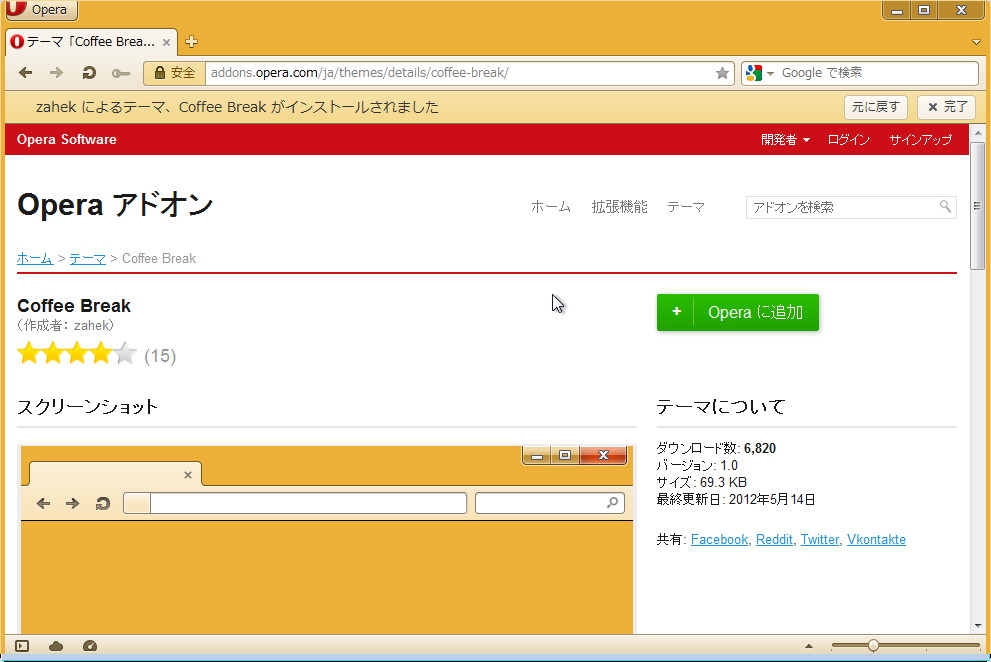This screenshot has height=662, width=991.
Task: Adjust the zoom slider handle
Action: [873, 646]
